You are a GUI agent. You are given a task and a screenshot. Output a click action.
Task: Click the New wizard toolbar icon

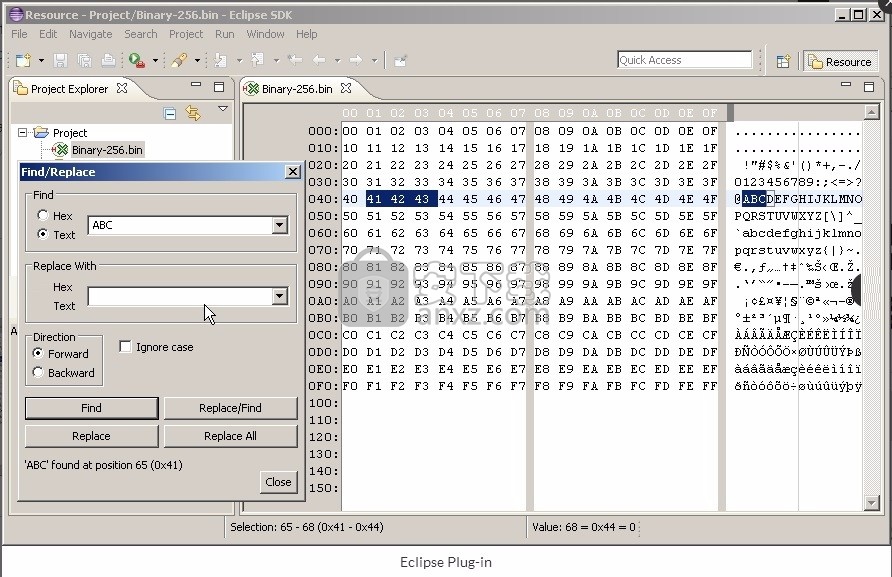coord(24,60)
